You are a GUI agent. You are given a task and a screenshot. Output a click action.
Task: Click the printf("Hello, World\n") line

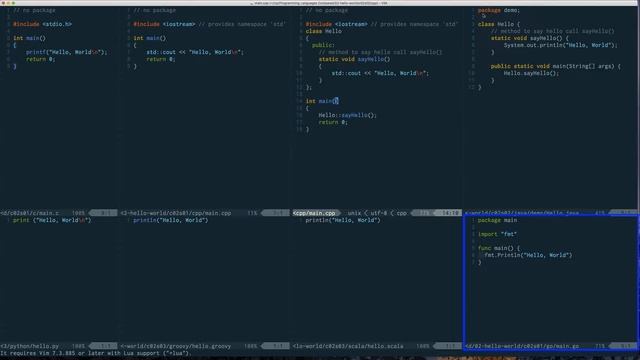67,52
